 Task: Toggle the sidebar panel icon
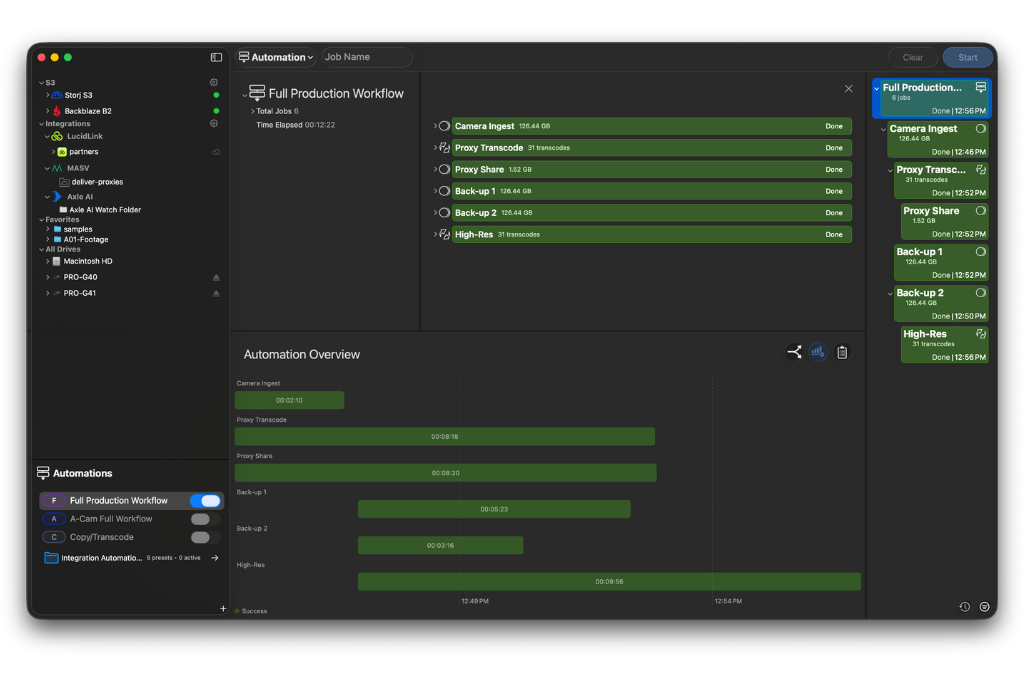216,58
